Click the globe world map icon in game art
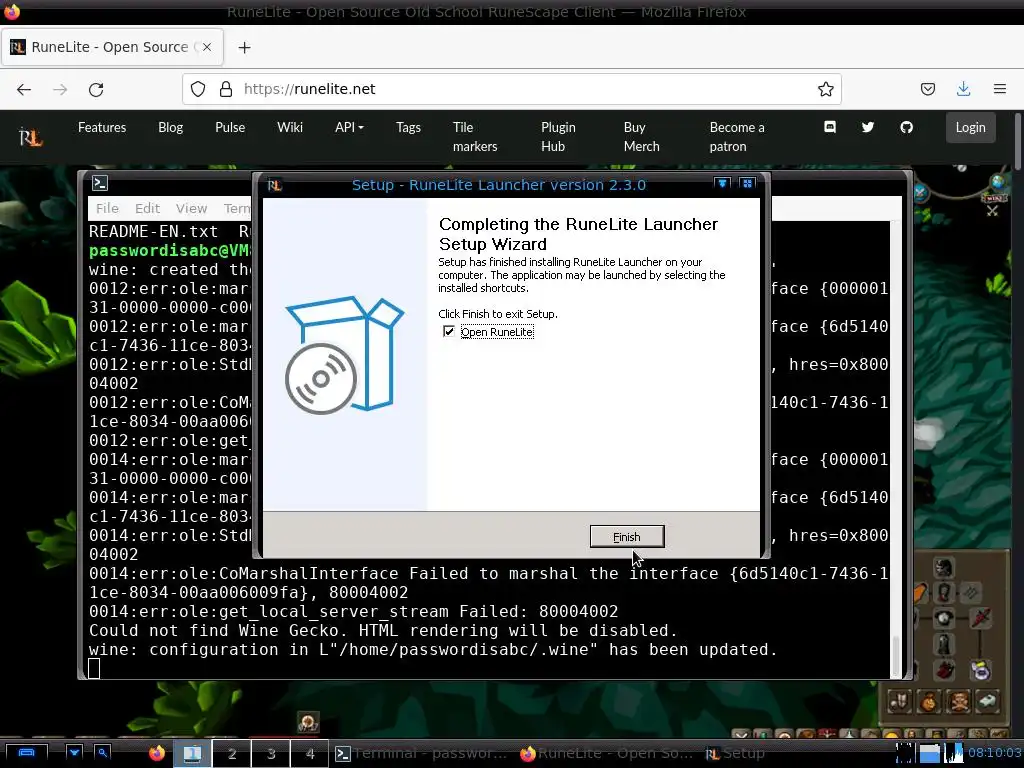 click(x=997, y=181)
